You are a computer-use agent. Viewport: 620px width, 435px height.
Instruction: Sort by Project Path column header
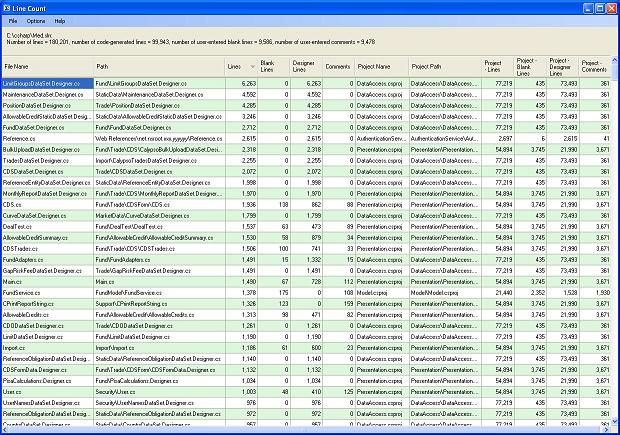pos(445,66)
